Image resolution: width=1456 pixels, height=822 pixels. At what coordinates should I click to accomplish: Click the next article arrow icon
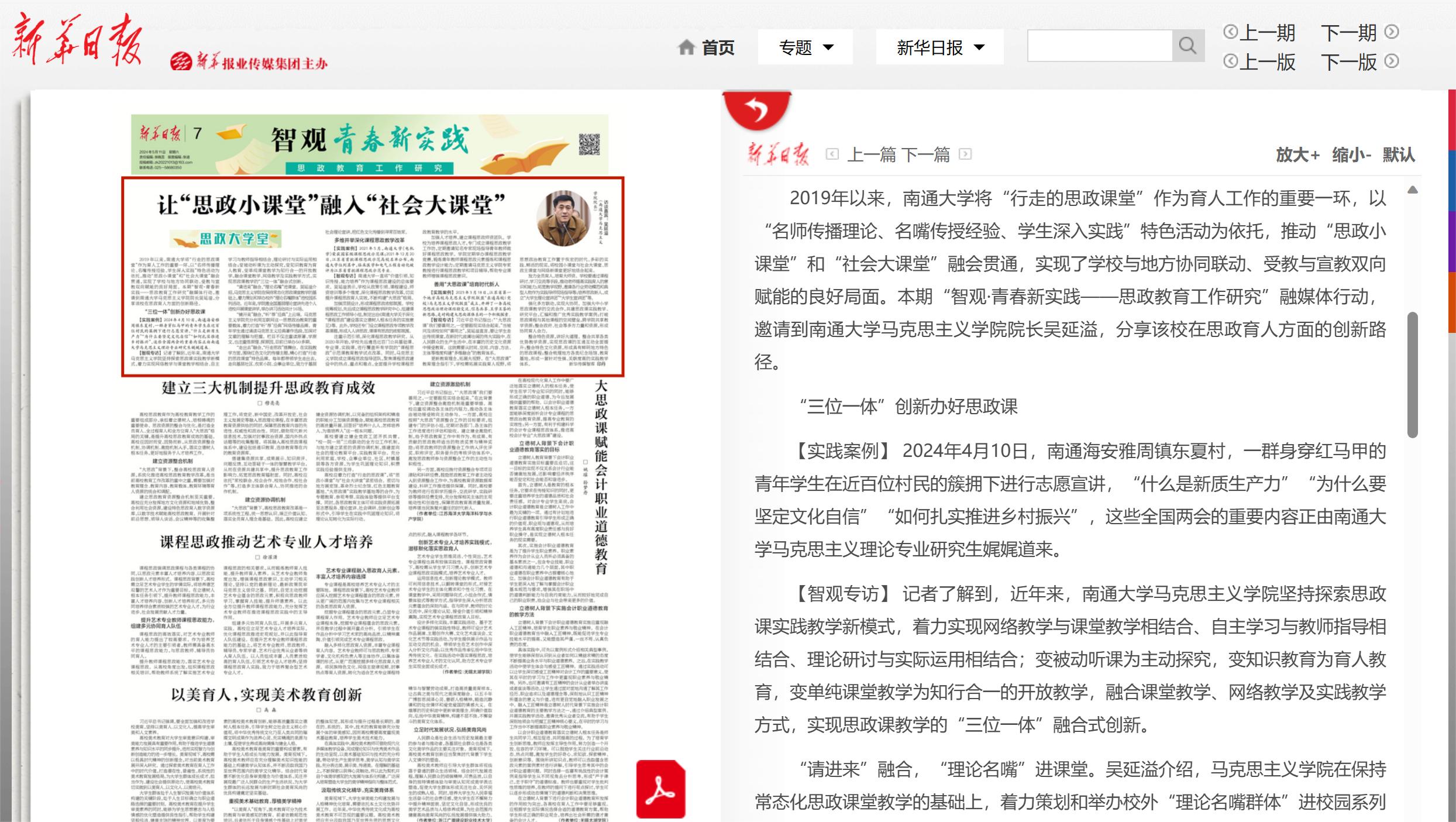(965, 154)
